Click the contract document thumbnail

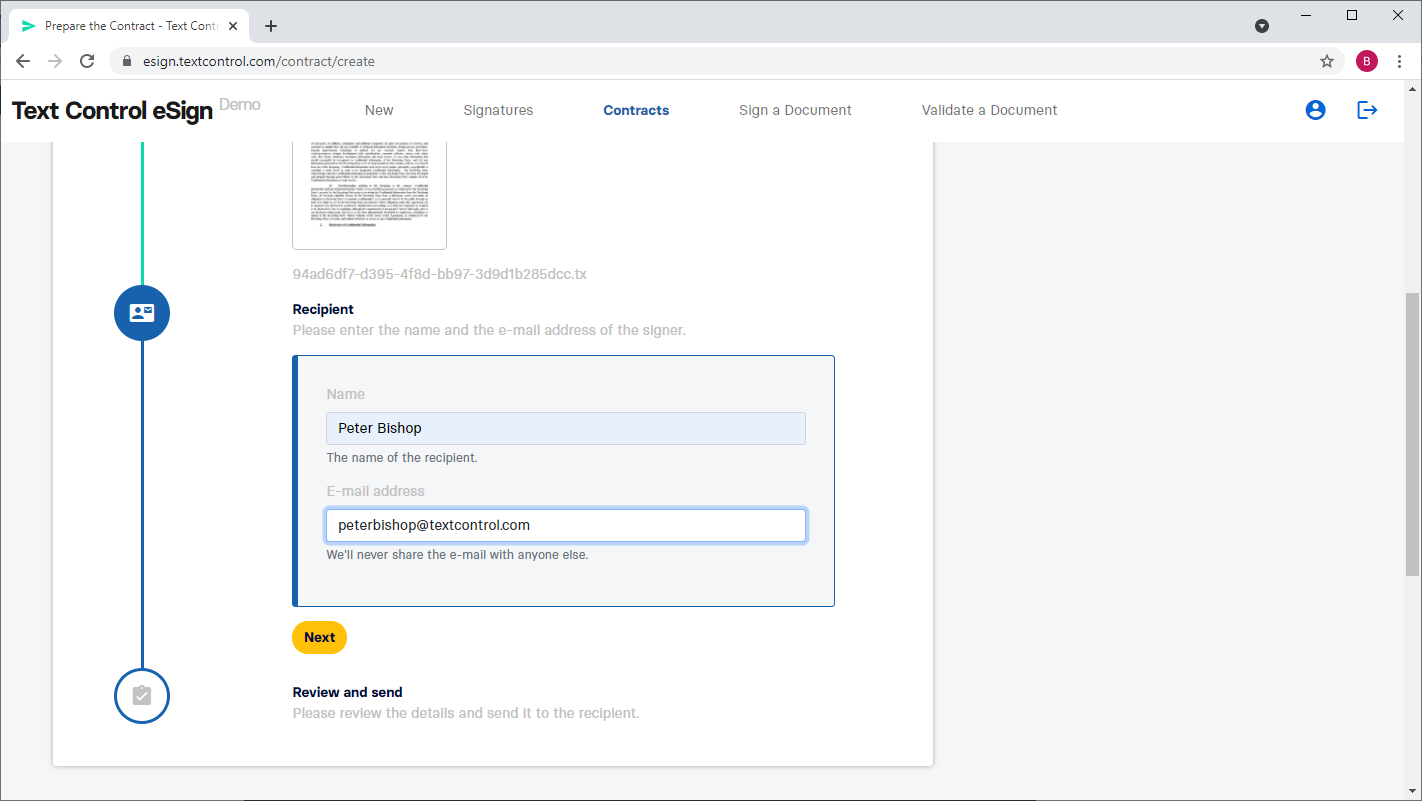369,195
